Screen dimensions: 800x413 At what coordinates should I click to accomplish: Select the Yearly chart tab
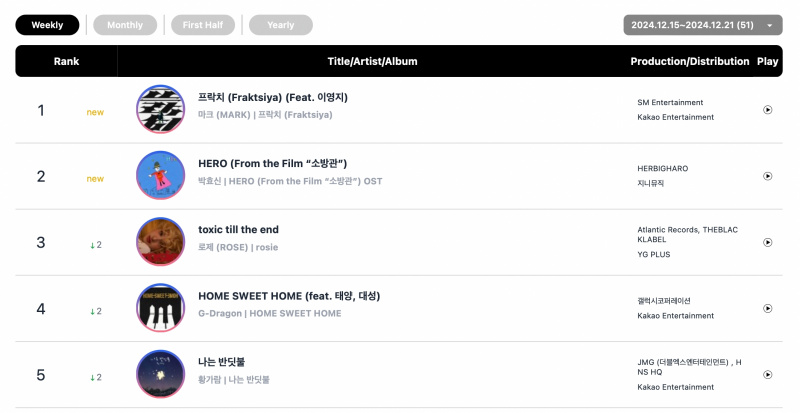pyautogui.click(x=281, y=25)
